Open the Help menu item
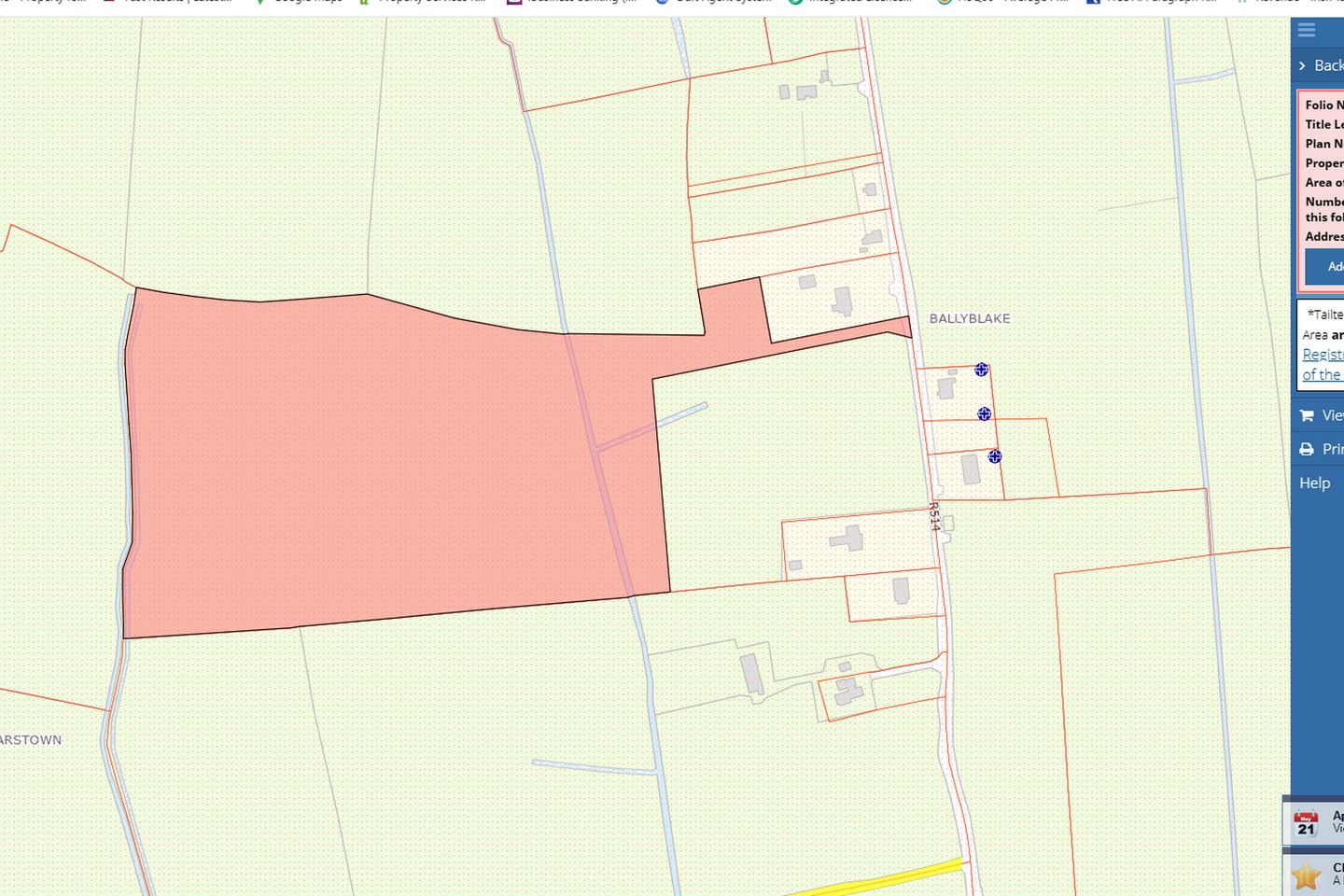Viewport: 1344px width, 896px height. click(x=1314, y=483)
